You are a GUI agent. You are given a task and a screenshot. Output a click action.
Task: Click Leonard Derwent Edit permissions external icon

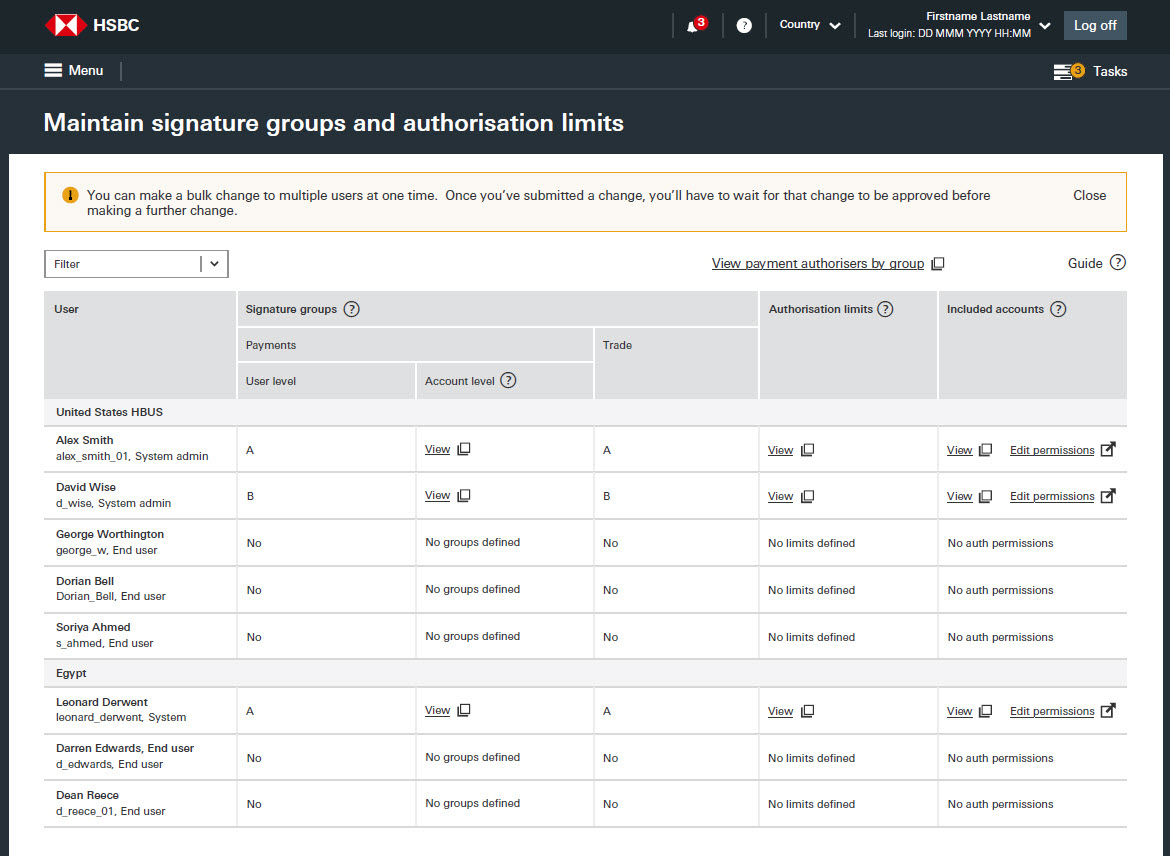tap(1108, 710)
